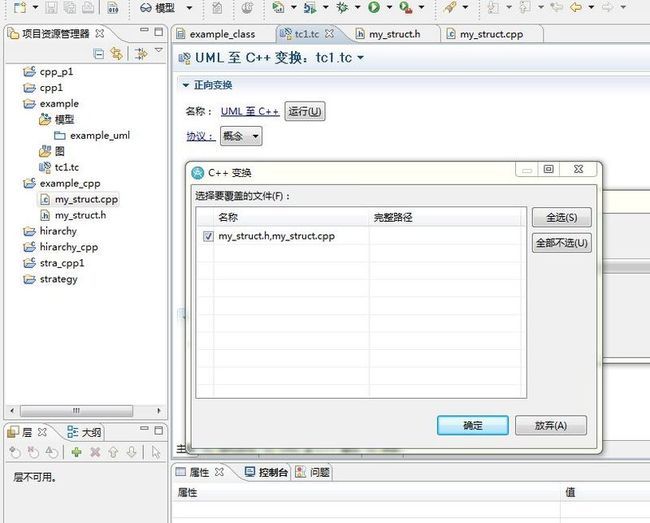Close the tc1.tc editor tab
Image resolution: width=650 pixels, height=523 pixels.
pos(329,34)
